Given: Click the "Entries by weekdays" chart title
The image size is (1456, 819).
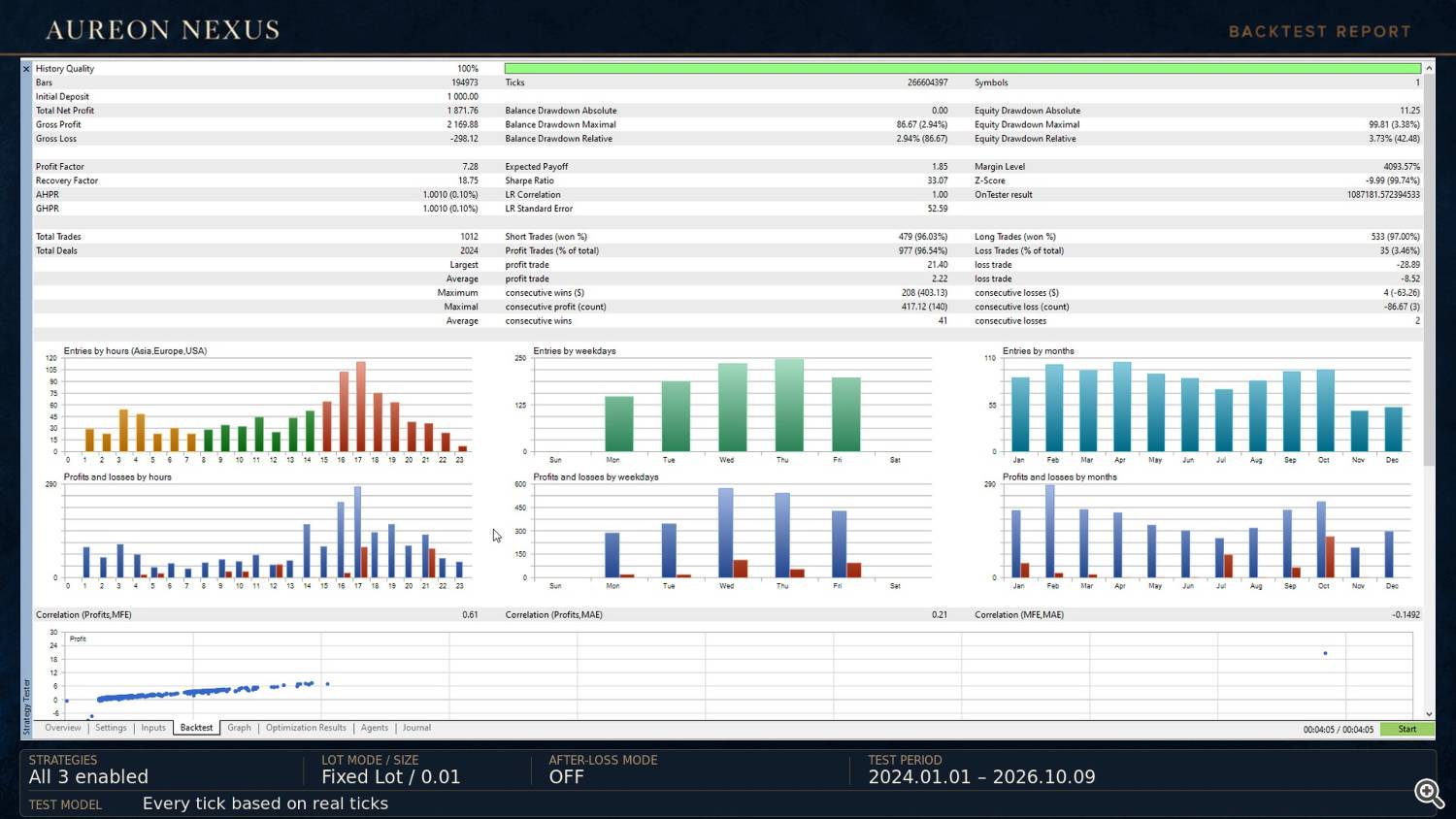Looking at the screenshot, I should (x=575, y=351).
